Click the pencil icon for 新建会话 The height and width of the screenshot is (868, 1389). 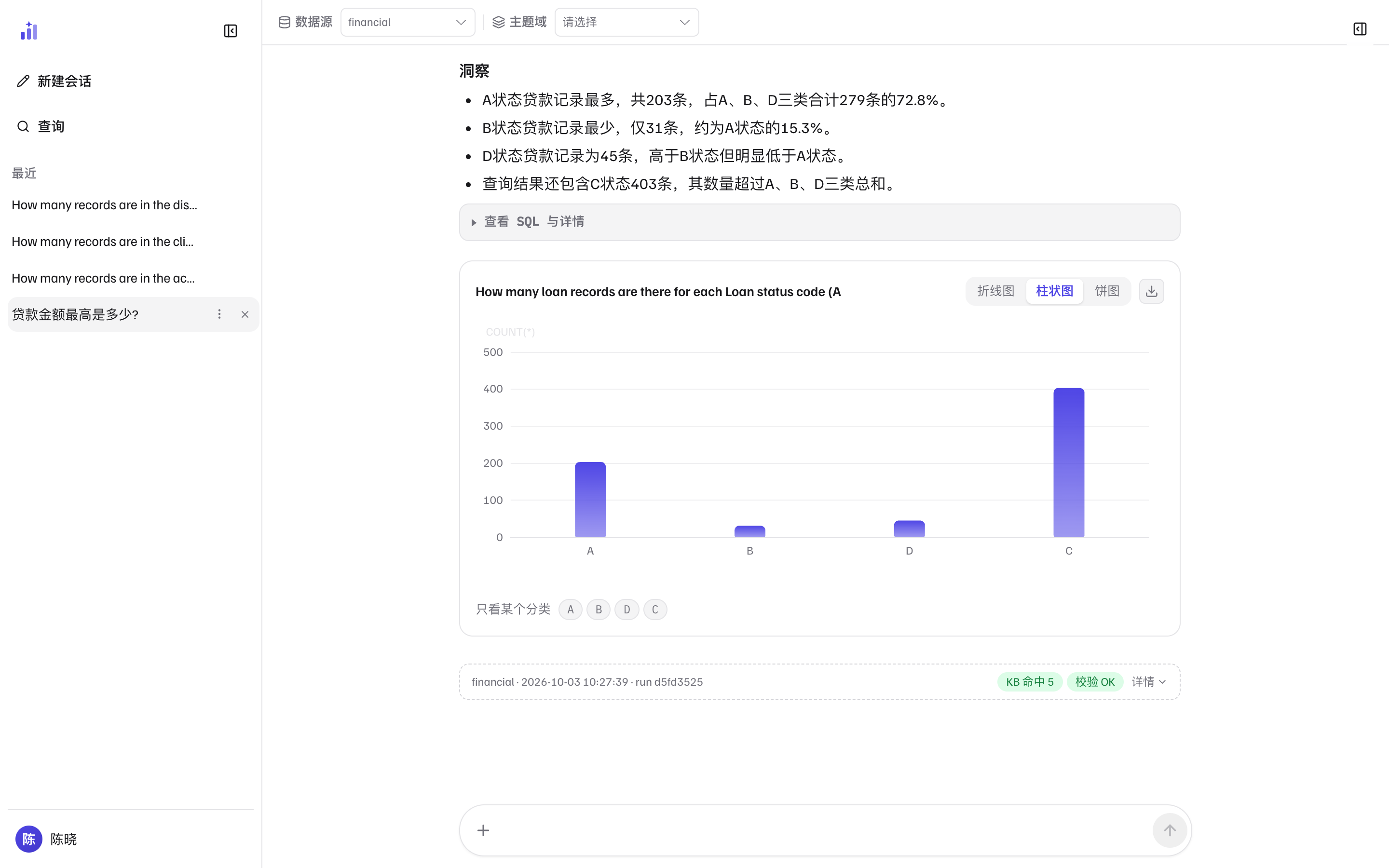point(23,81)
